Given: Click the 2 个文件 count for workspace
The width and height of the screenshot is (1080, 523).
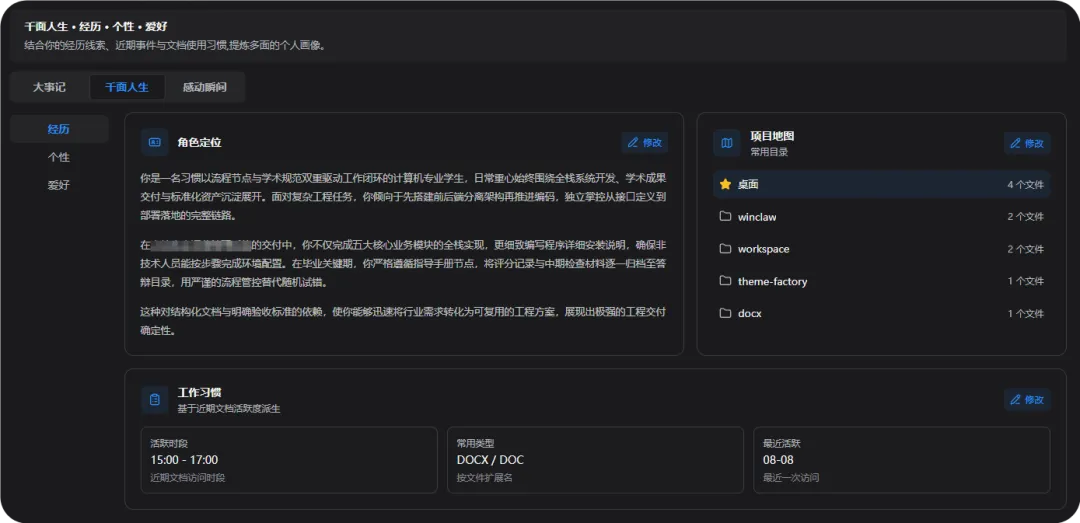Looking at the screenshot, I should pos(1025,249).
